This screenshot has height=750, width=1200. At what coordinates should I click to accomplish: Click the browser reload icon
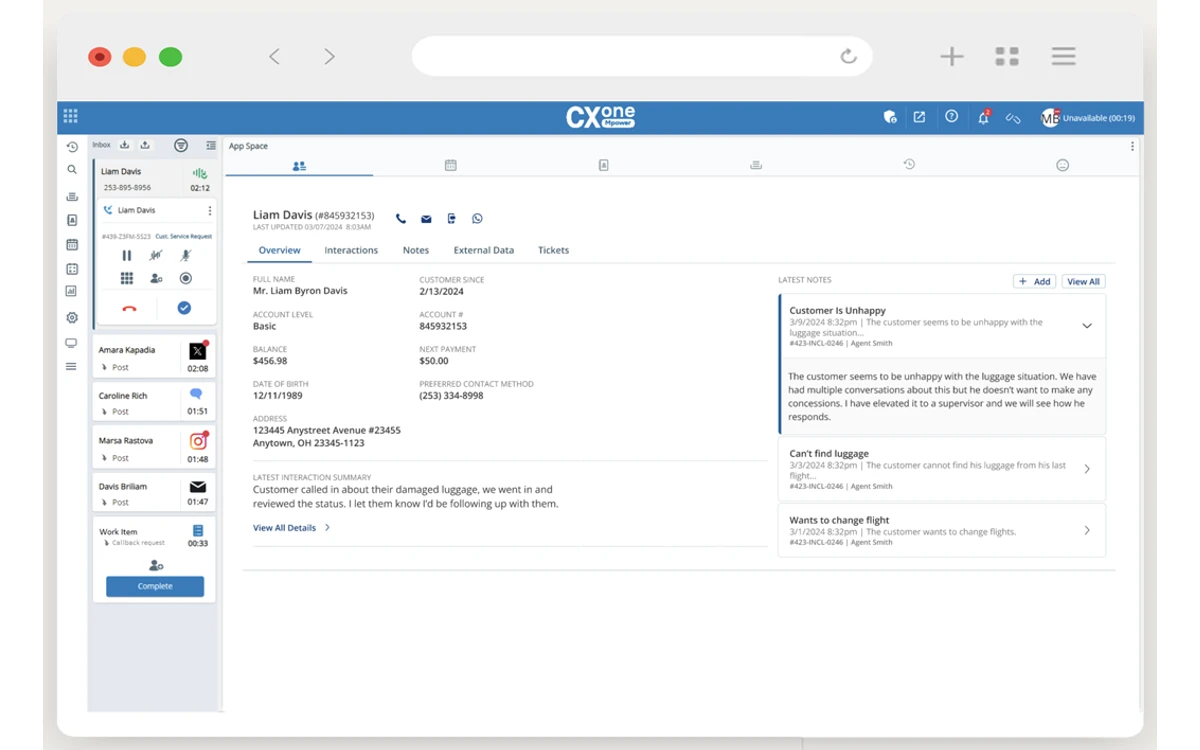click(x=848, y=56)
